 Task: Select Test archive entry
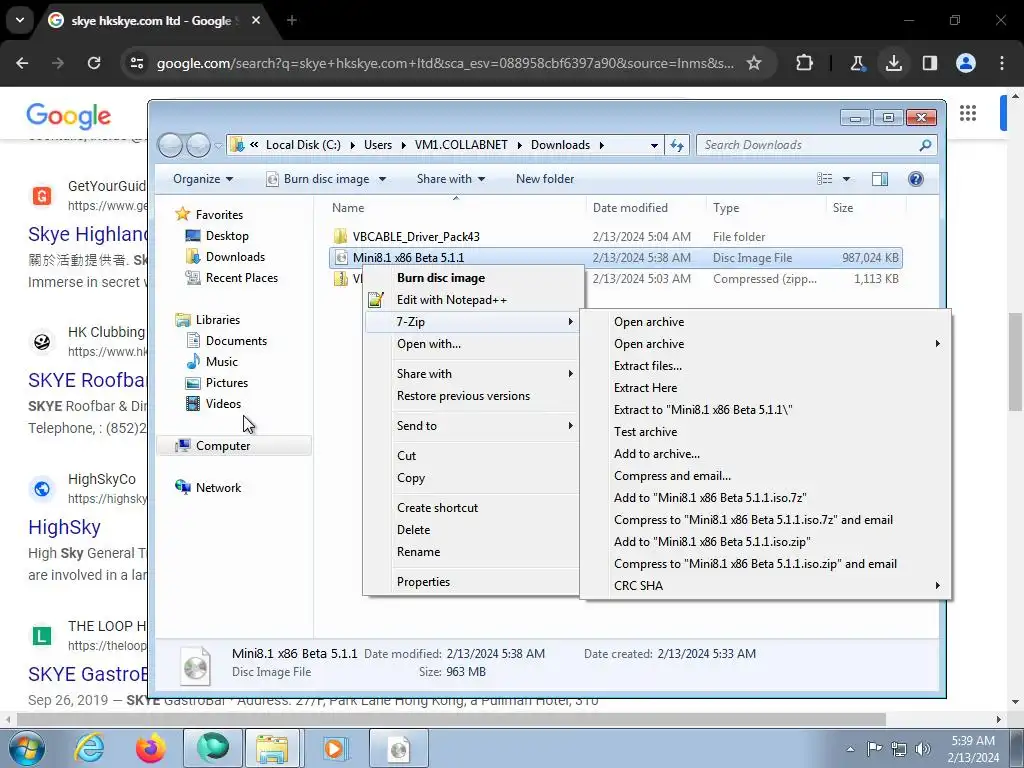645,432
